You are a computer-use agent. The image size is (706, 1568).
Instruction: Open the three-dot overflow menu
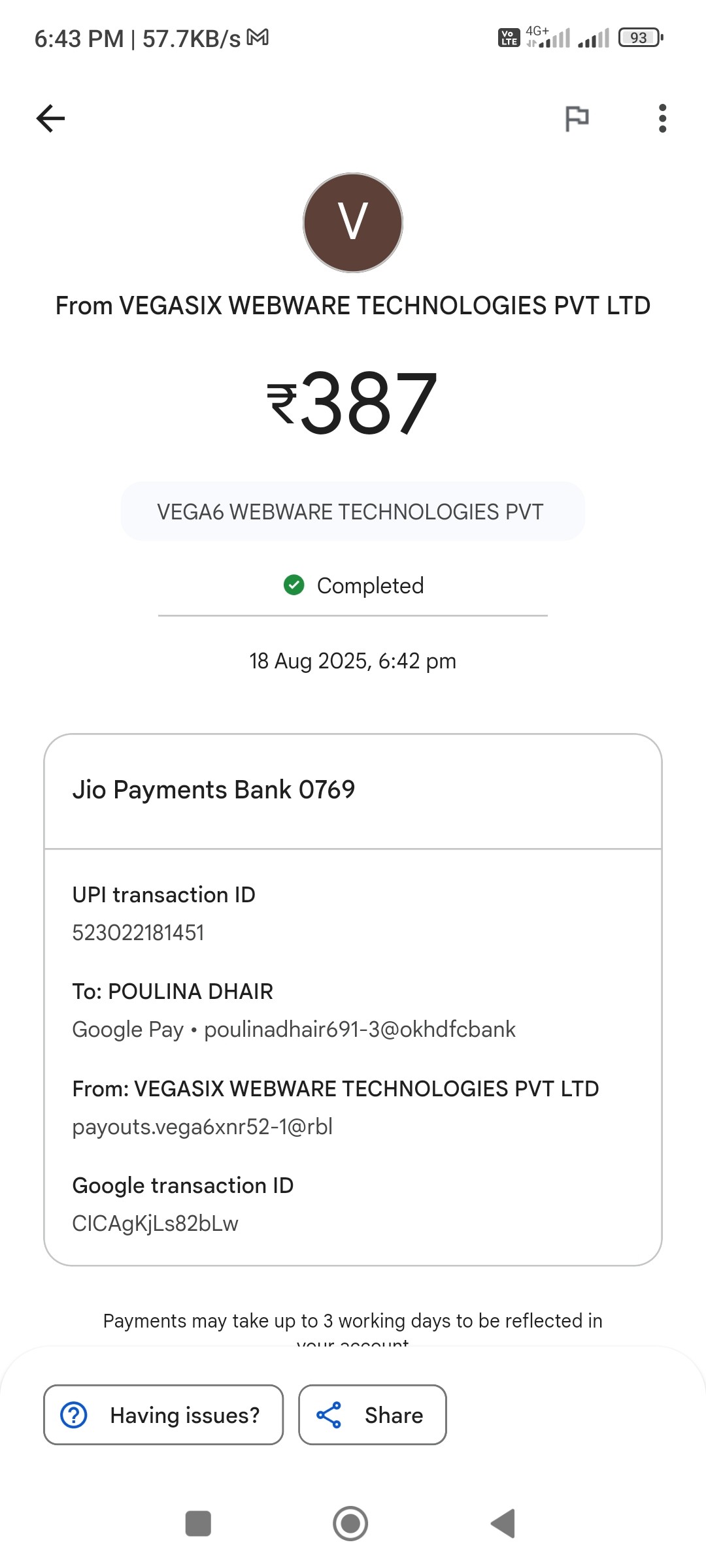[x=662, y=118]
